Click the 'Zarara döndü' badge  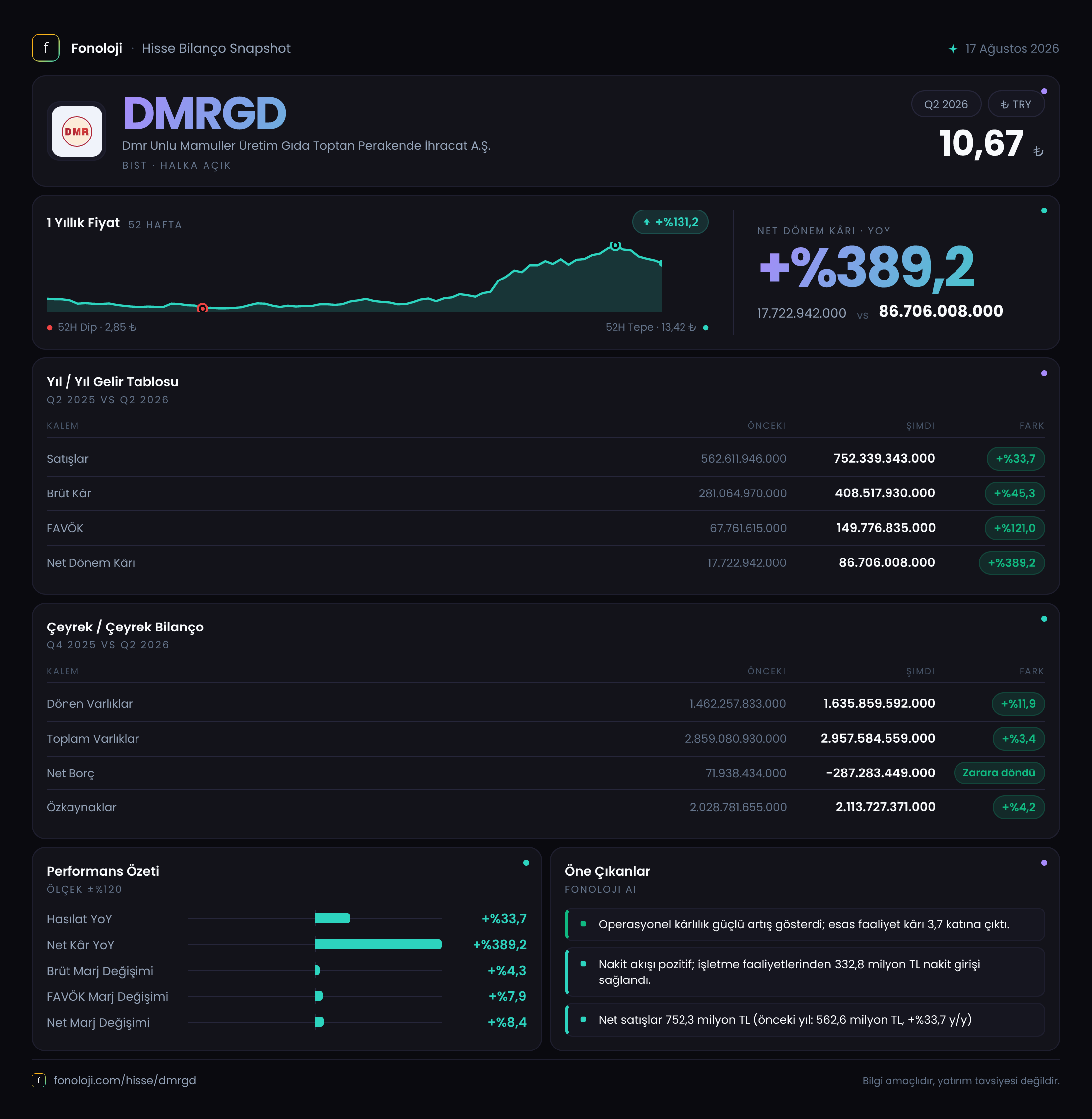[x=999, y=773]
